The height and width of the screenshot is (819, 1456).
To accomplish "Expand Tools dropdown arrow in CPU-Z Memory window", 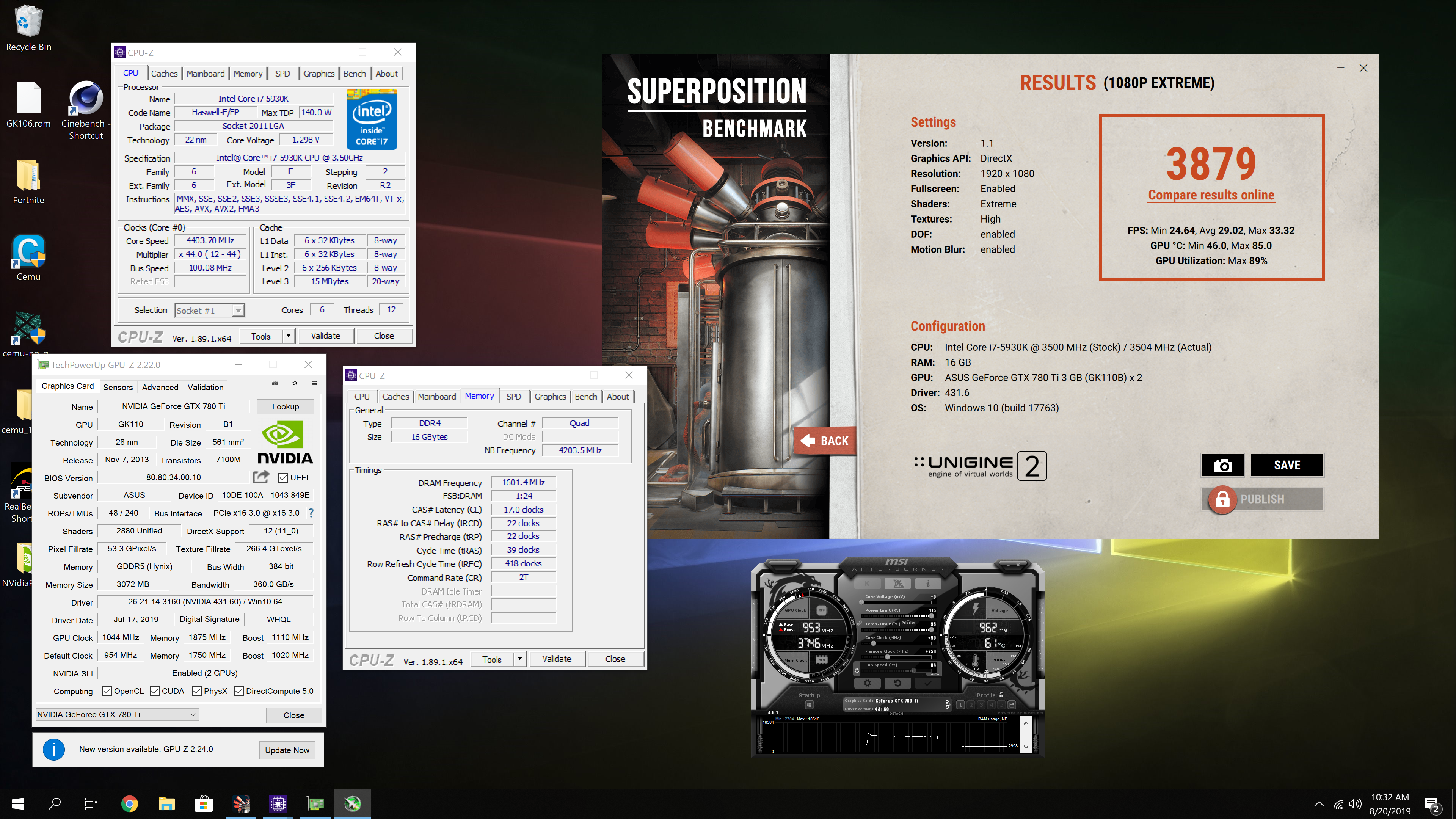I will 519,659.
